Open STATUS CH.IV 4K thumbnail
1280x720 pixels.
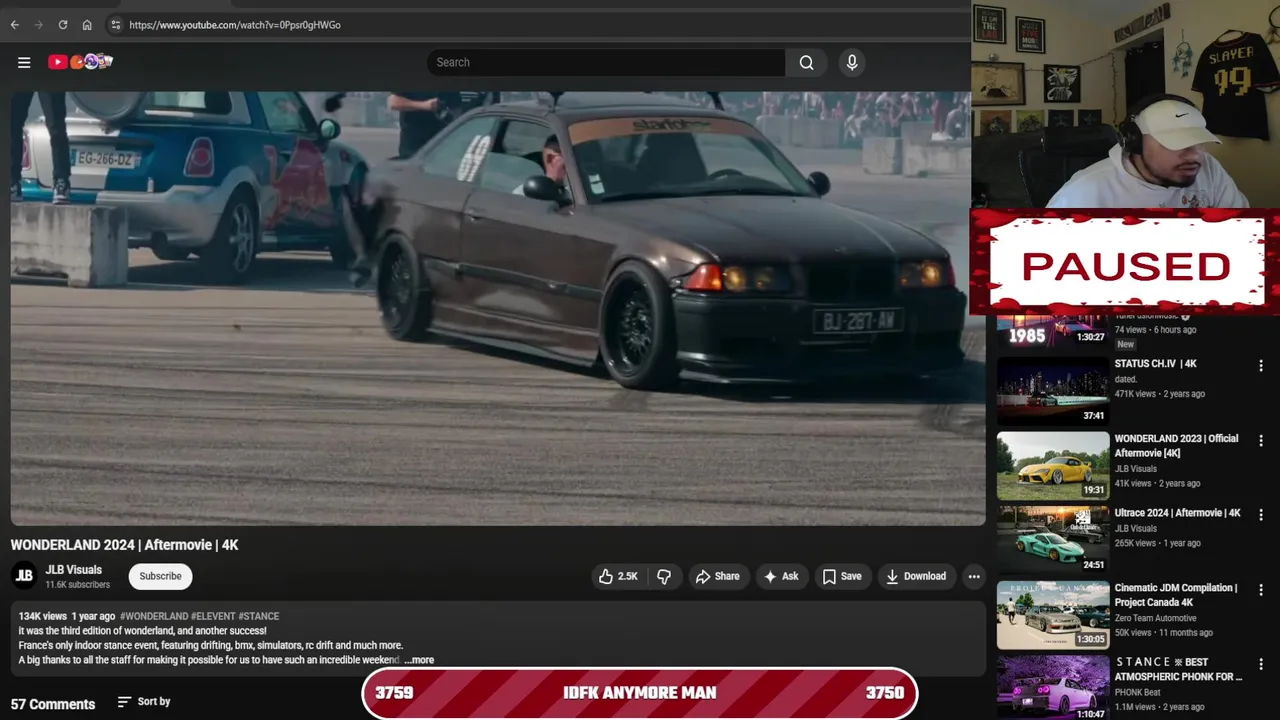pos(1053,391)
